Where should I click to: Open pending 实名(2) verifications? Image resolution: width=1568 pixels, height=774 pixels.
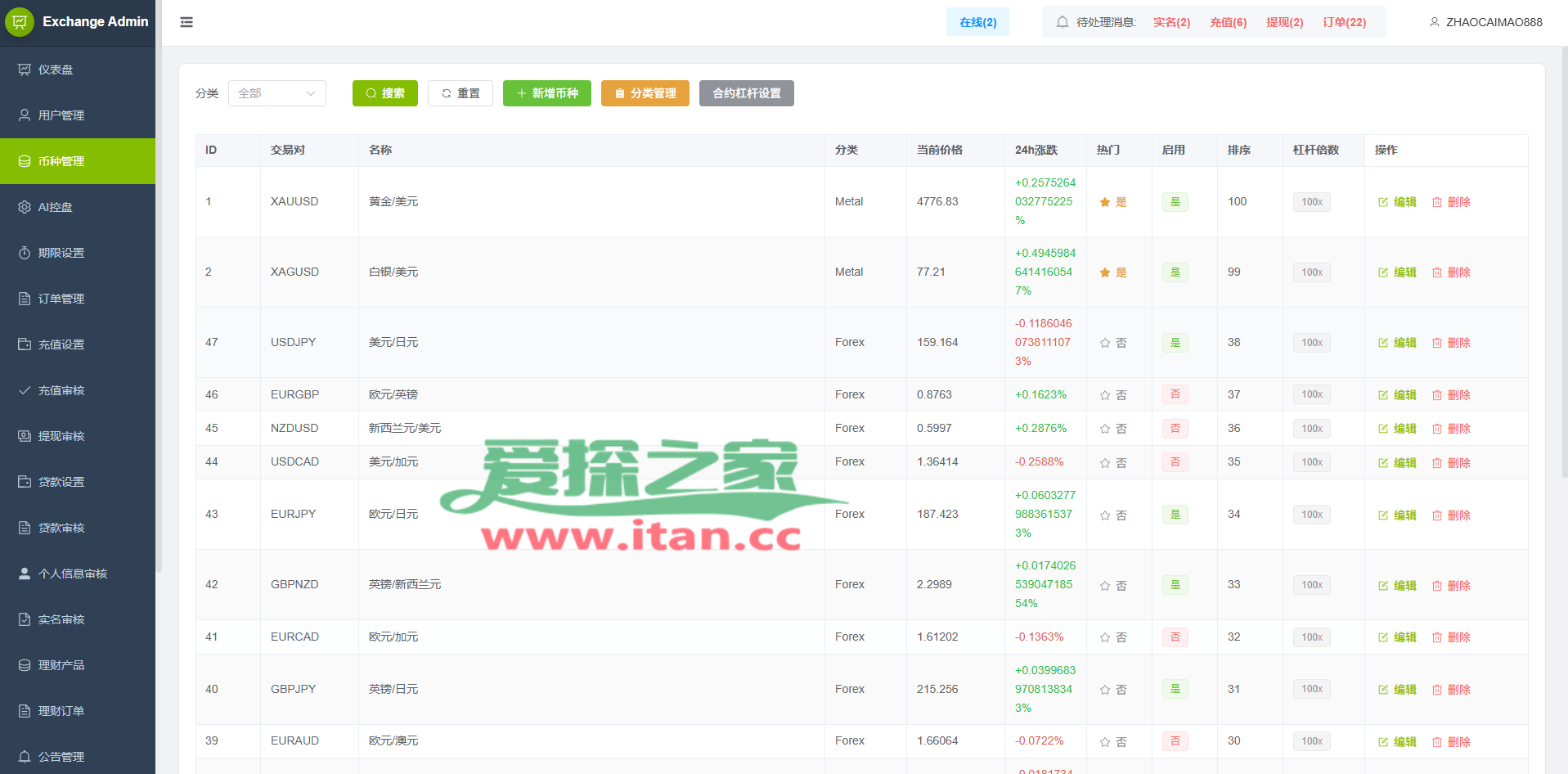tap(1171, 22)
